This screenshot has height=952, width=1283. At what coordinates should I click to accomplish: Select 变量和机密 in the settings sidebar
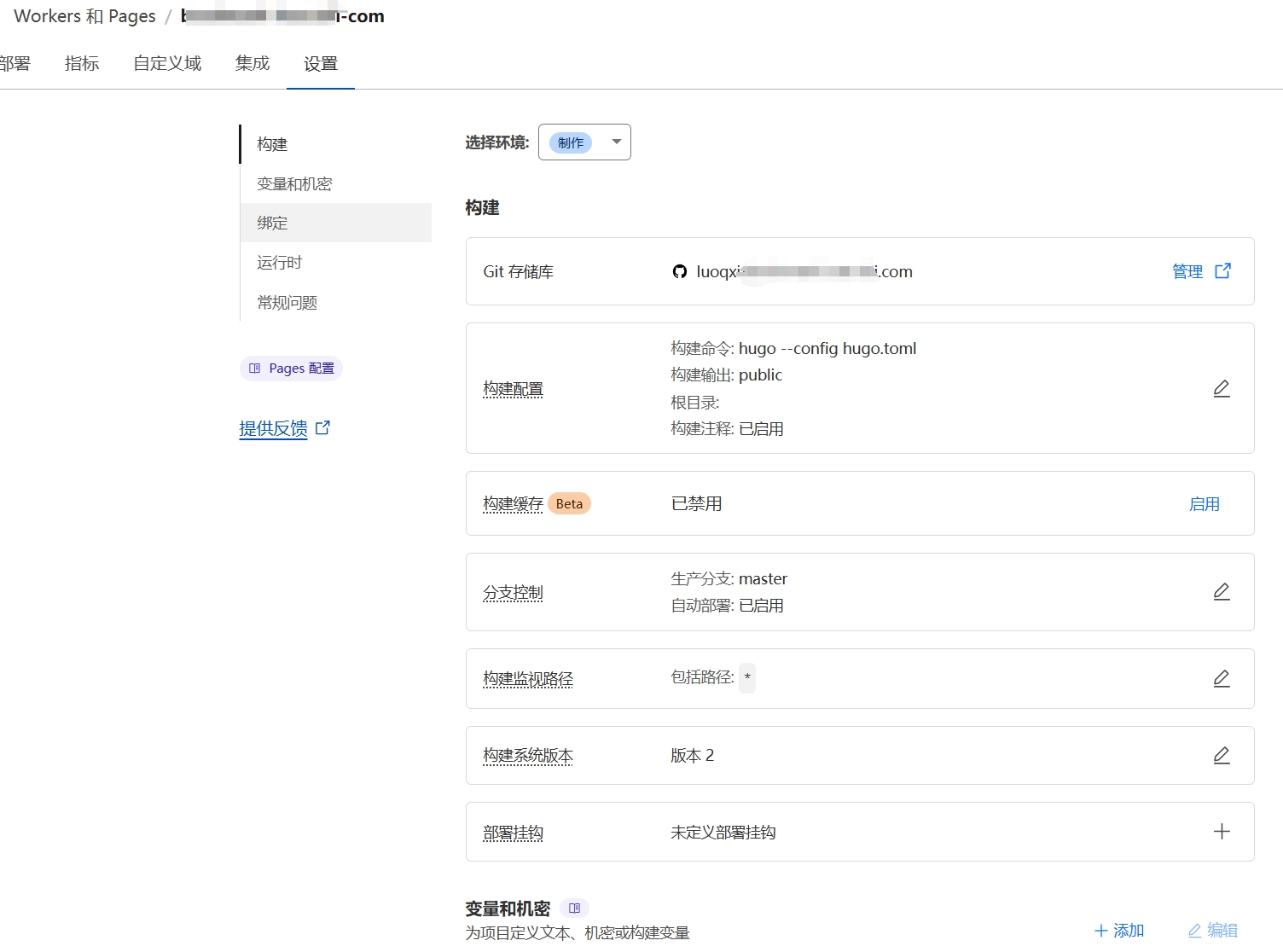coord(294,183)
